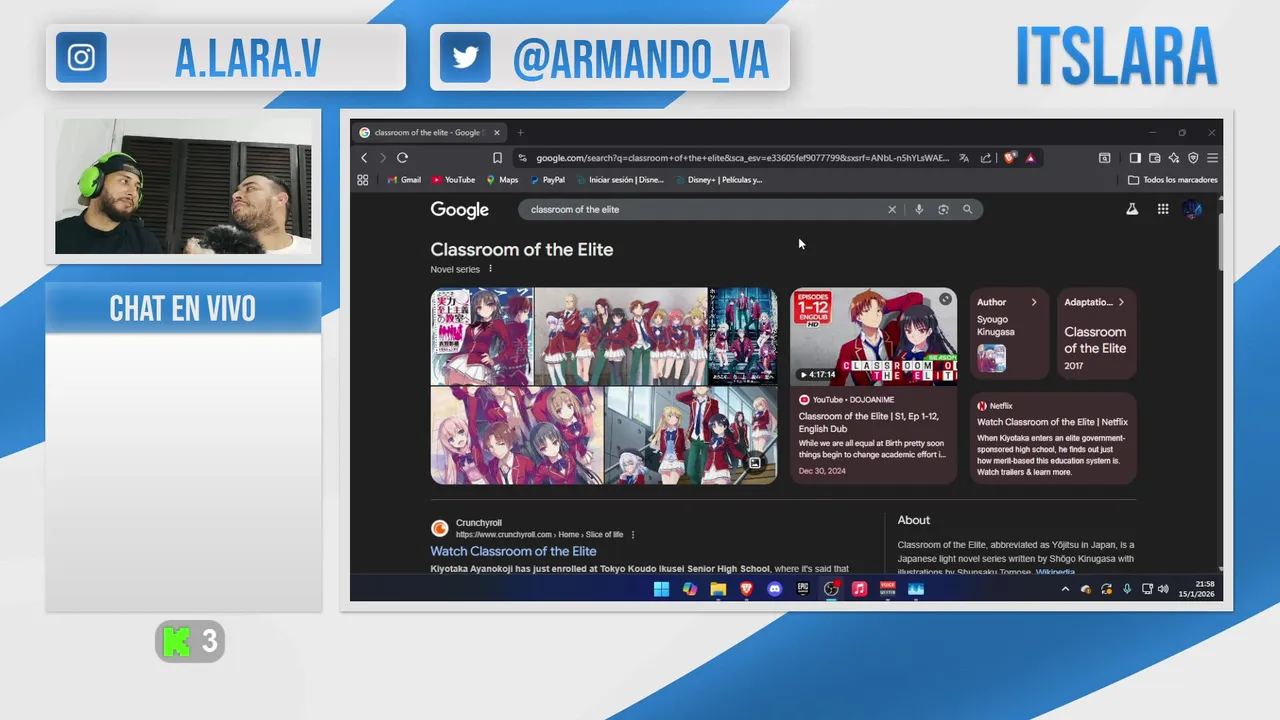The image size is (1280, 720).
Task: Open more options next to Novel series
Action: (490, 269)
